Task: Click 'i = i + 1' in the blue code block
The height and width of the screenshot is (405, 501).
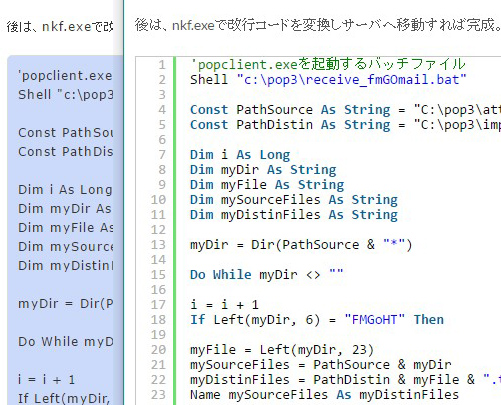Action: tap(47, 380)
